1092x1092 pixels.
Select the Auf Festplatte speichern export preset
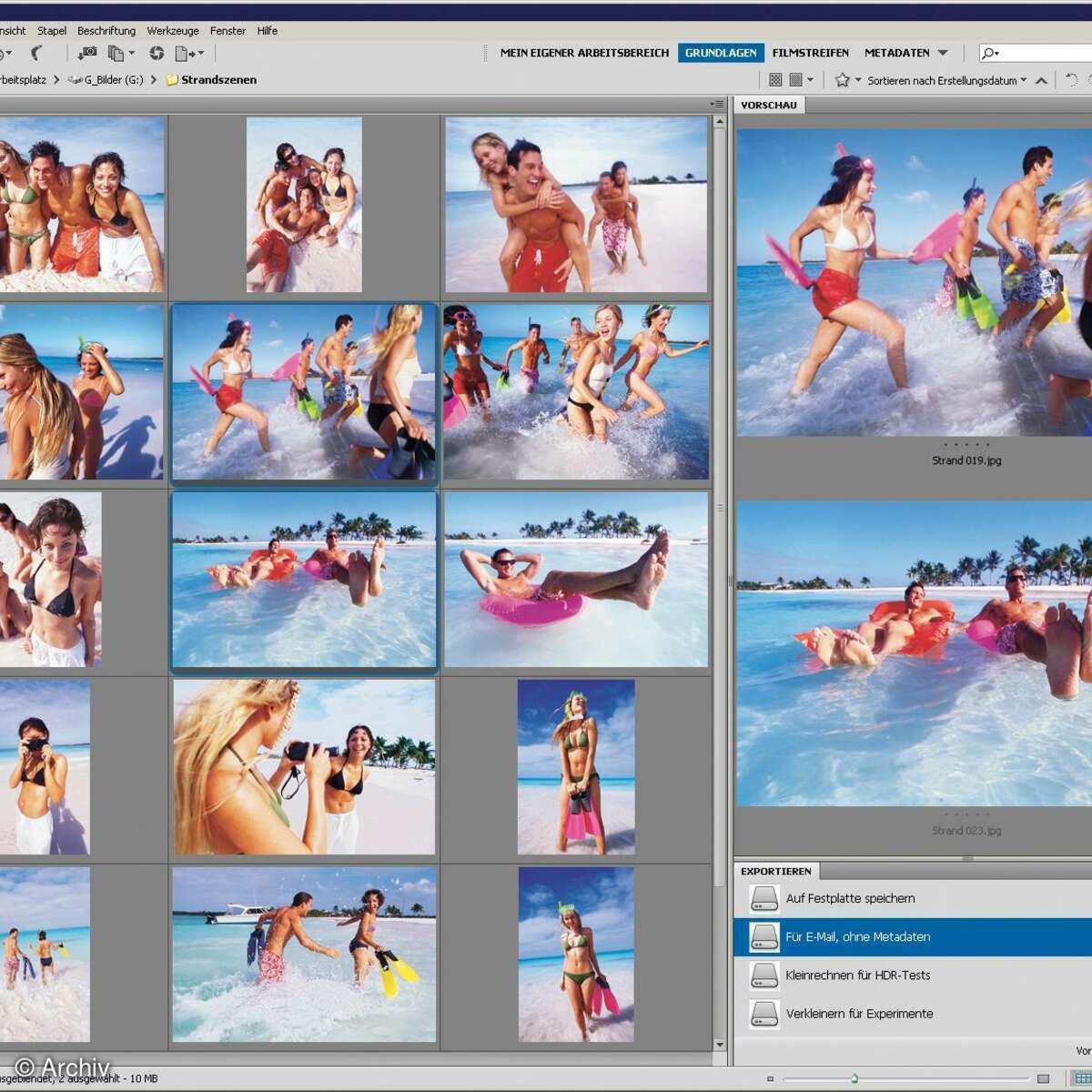(850, 898)
